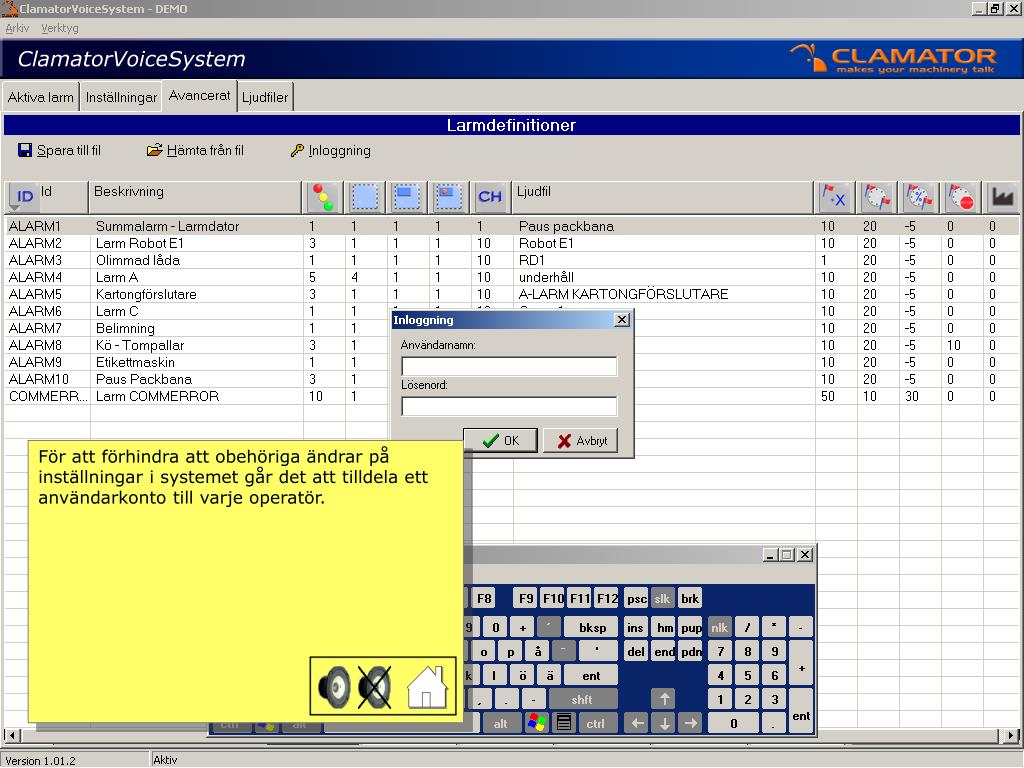
Task: Click the Windows logo key on keyboard
Action: [536, 723]
